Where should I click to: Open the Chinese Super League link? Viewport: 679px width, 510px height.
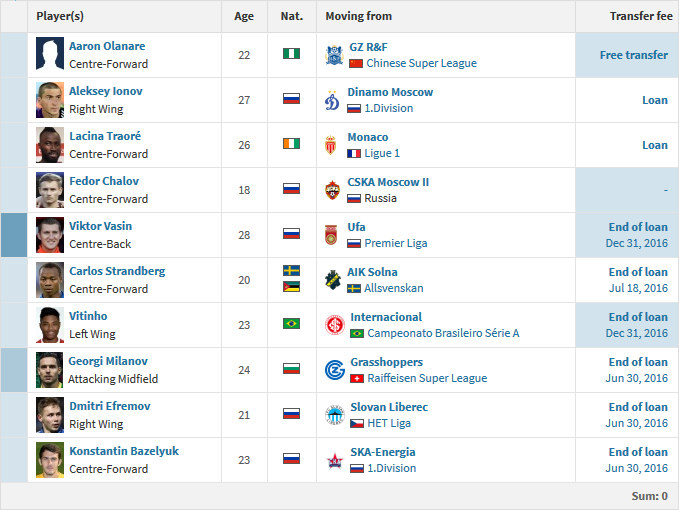pos(421,63)
